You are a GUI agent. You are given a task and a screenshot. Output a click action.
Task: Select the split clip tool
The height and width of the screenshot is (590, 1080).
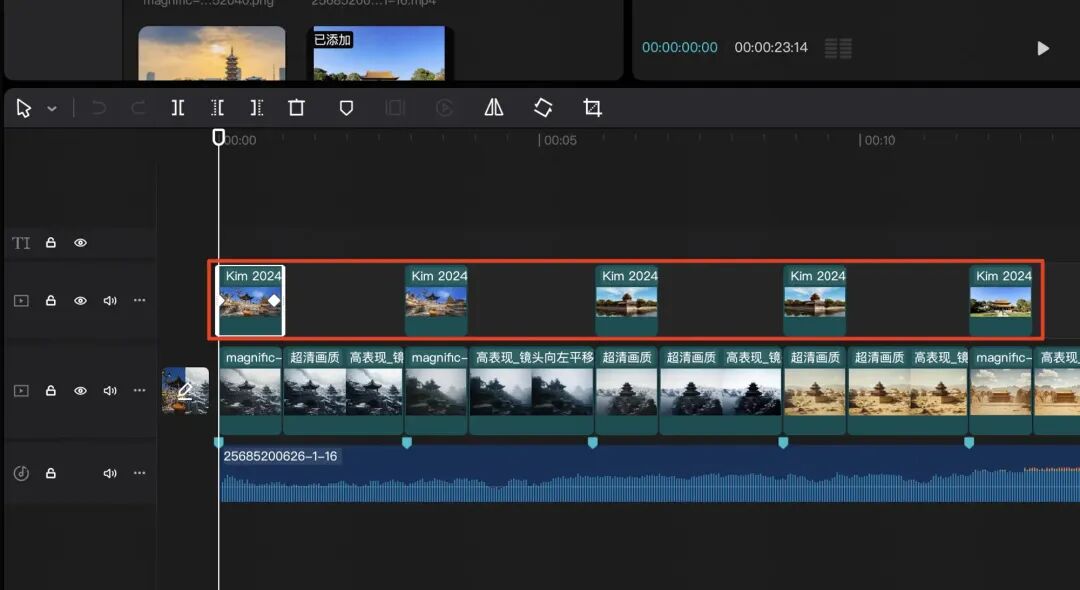tap(178, 107)
